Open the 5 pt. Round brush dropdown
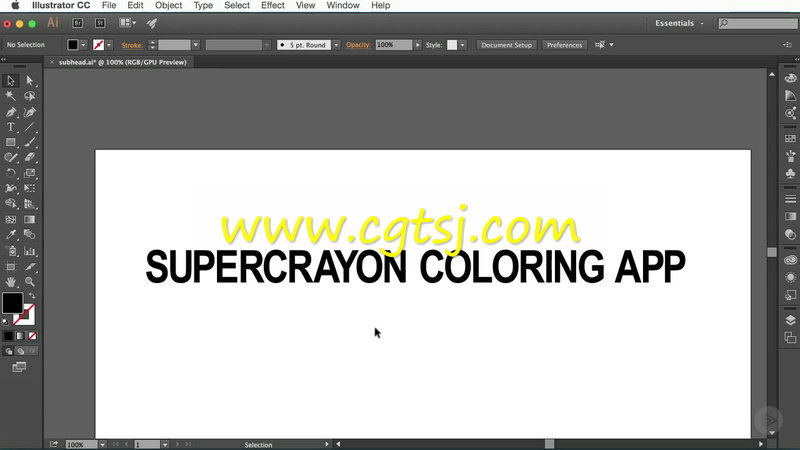This screenshot has width=800, height=450. click(x=336, y=45)
